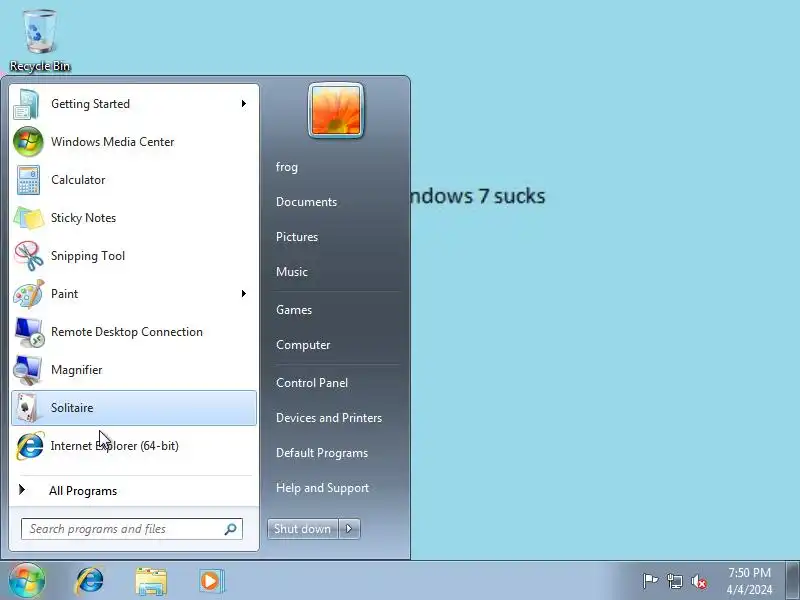Click the taskbar clock showing 7:50 PM
800x600 pixels.
(x=749, y=581)
